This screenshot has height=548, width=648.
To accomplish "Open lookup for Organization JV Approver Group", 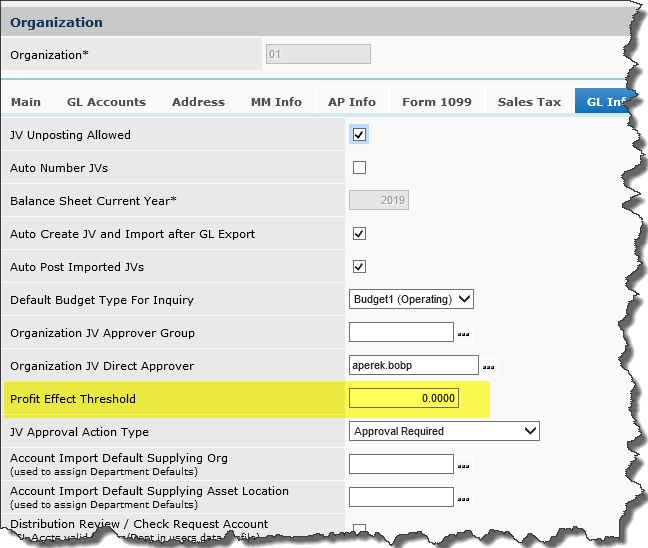I will pos(463,333).
